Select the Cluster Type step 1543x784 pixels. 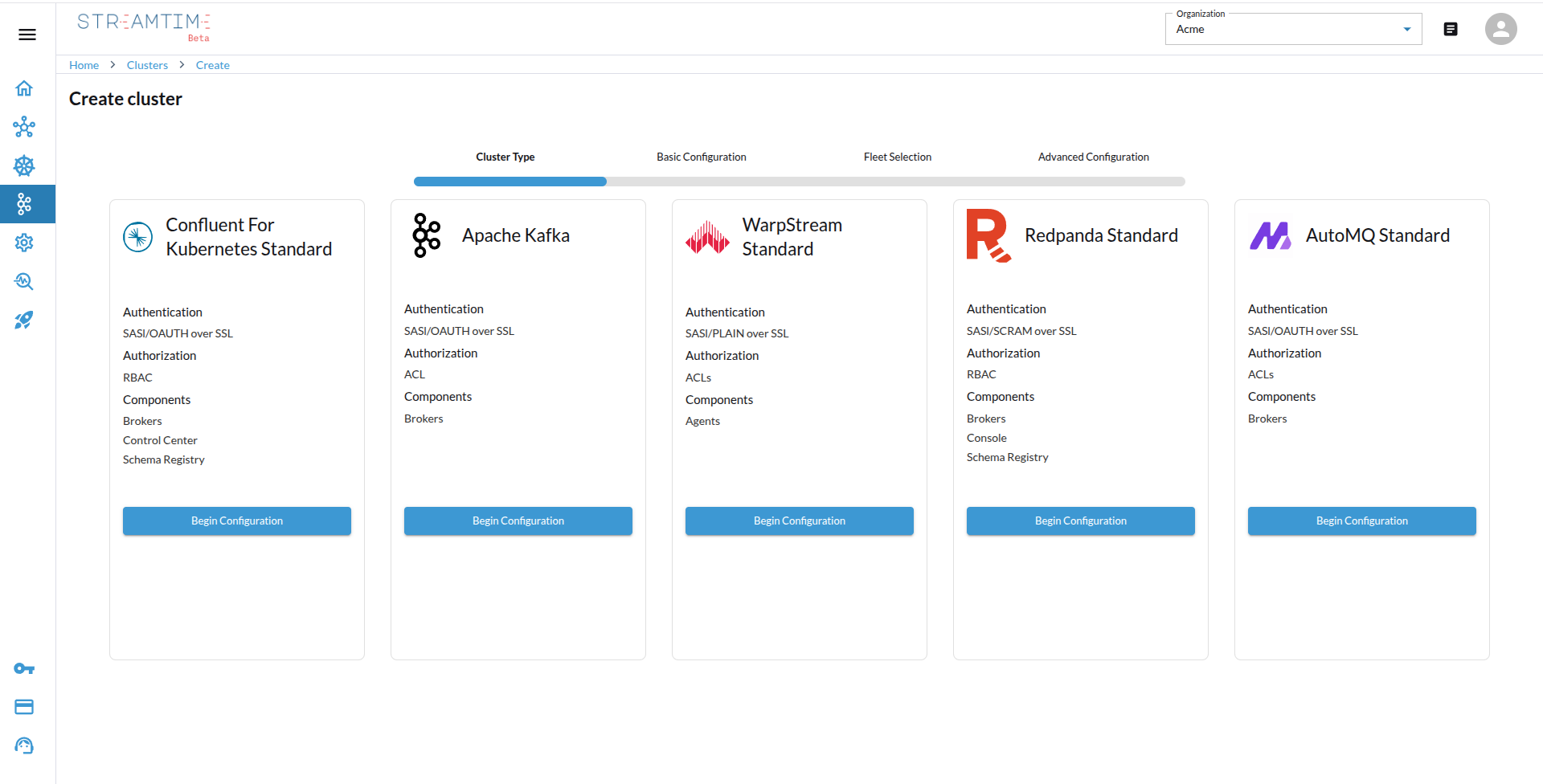click(x=505, y=157)
